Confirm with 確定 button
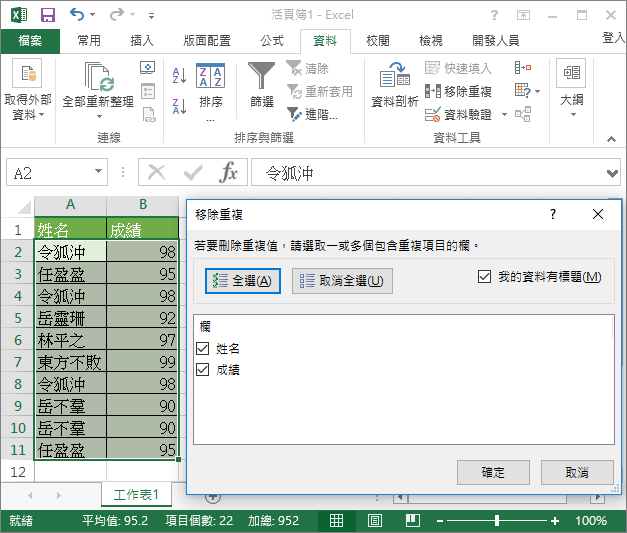The width and height of the screenshot is (627, 533). tap(493, 472)
